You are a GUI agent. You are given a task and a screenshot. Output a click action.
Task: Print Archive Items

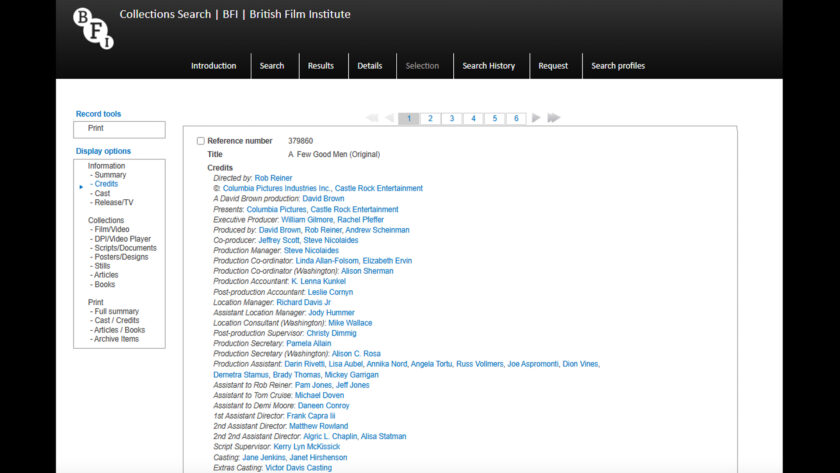click(x=116, y=339)
